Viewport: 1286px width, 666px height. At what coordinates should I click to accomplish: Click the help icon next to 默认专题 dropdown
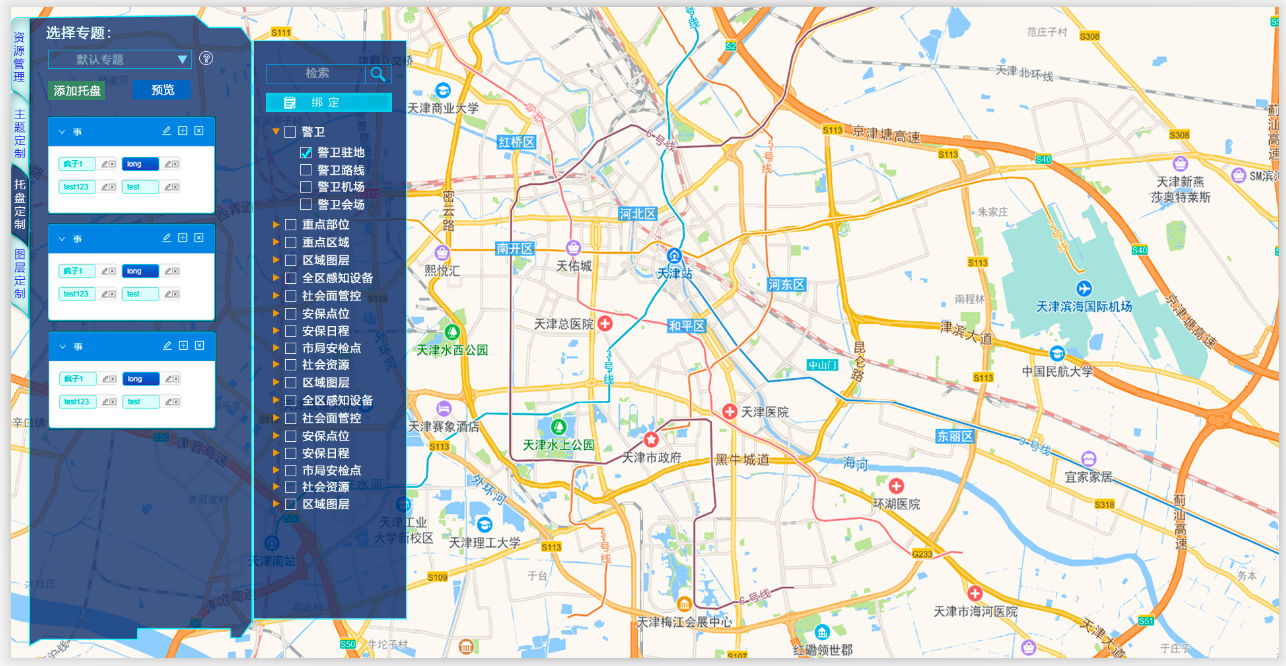point(206,58)
